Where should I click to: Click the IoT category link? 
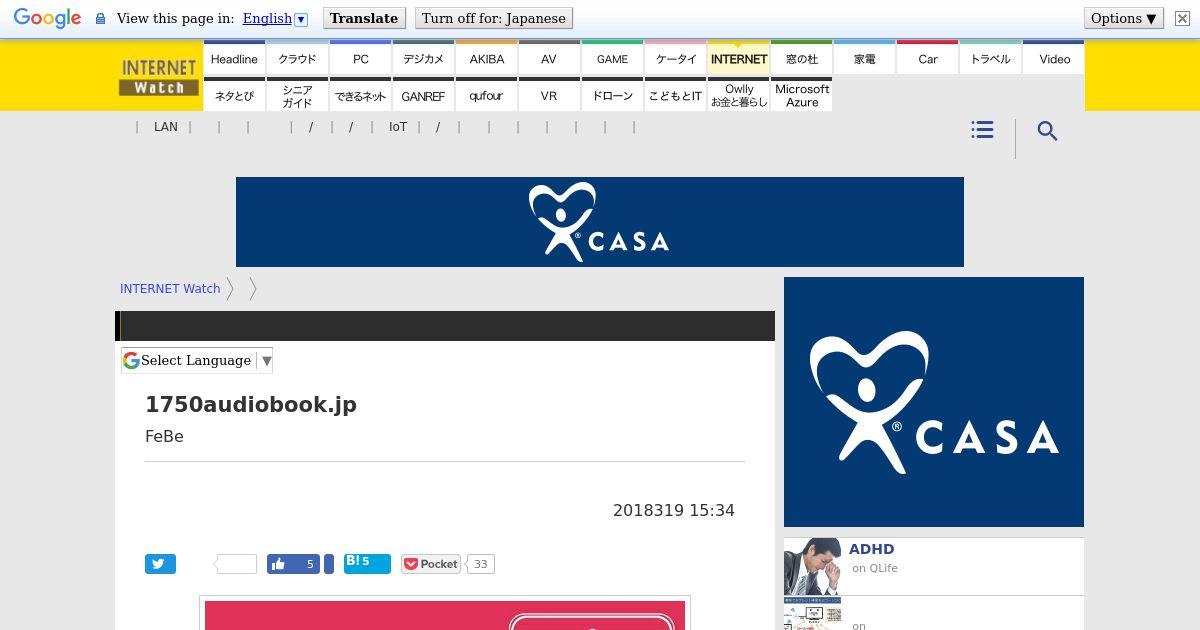(x=398, y=127)
